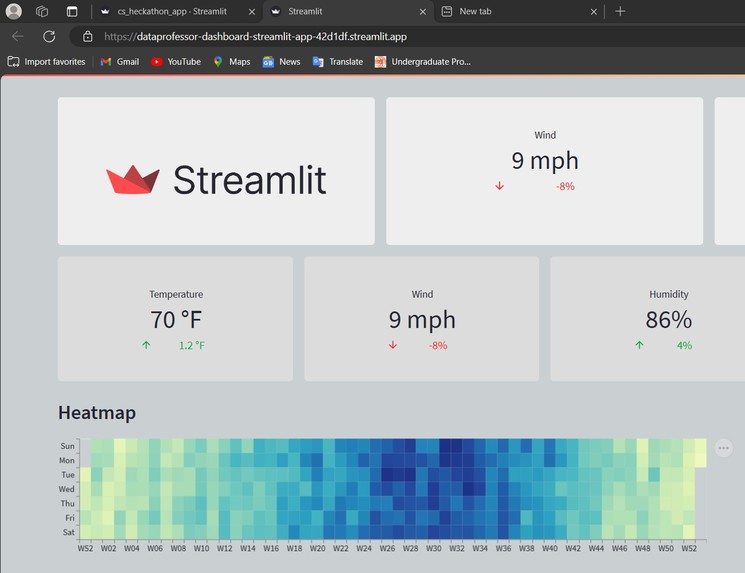Open Import favorites bookmark
This screenshot has width=745, height=573.
pos(47,62)
